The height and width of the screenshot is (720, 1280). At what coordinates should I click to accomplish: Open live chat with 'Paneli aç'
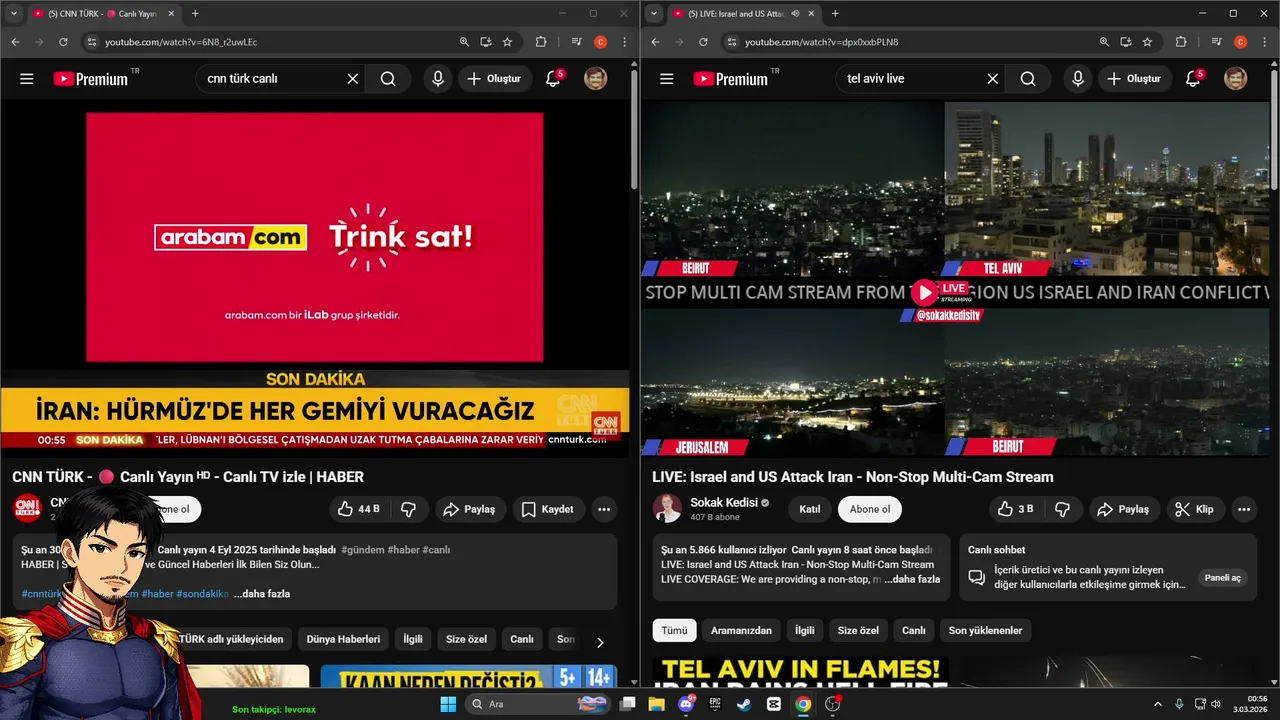(1222, 578)
